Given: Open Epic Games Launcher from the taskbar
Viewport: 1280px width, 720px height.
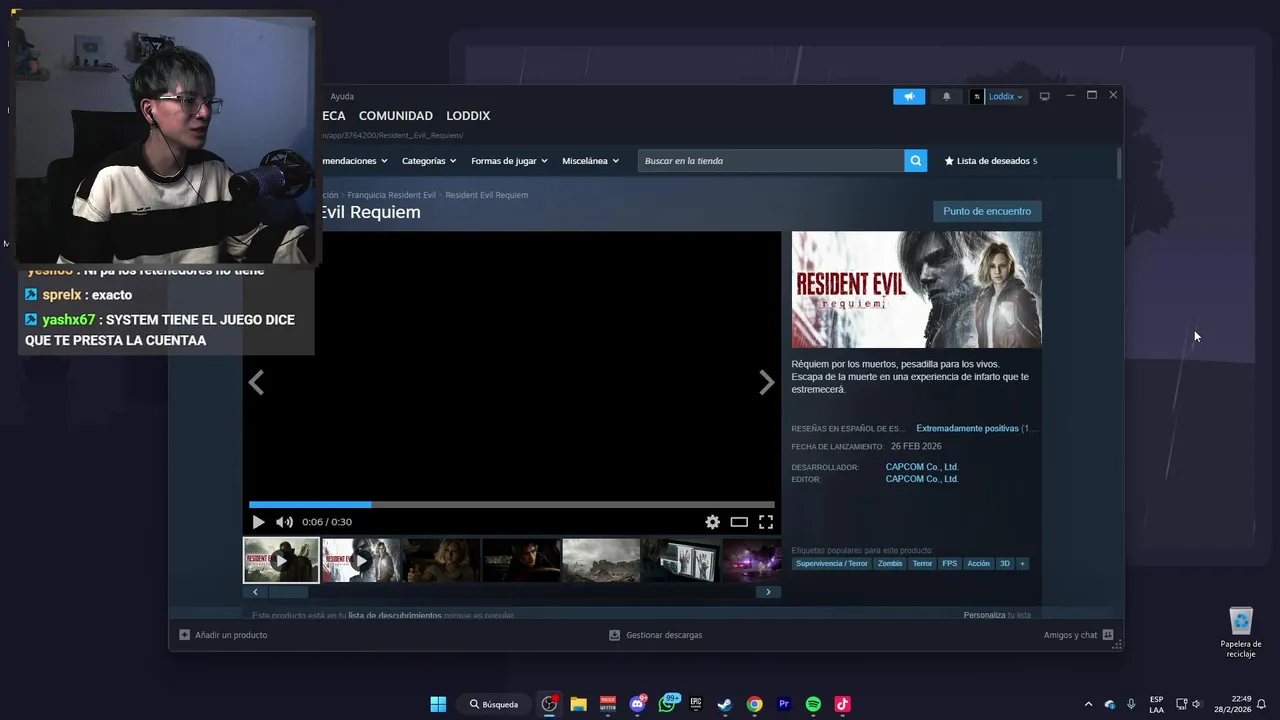Looking at the screenshot, I should 696,704.
